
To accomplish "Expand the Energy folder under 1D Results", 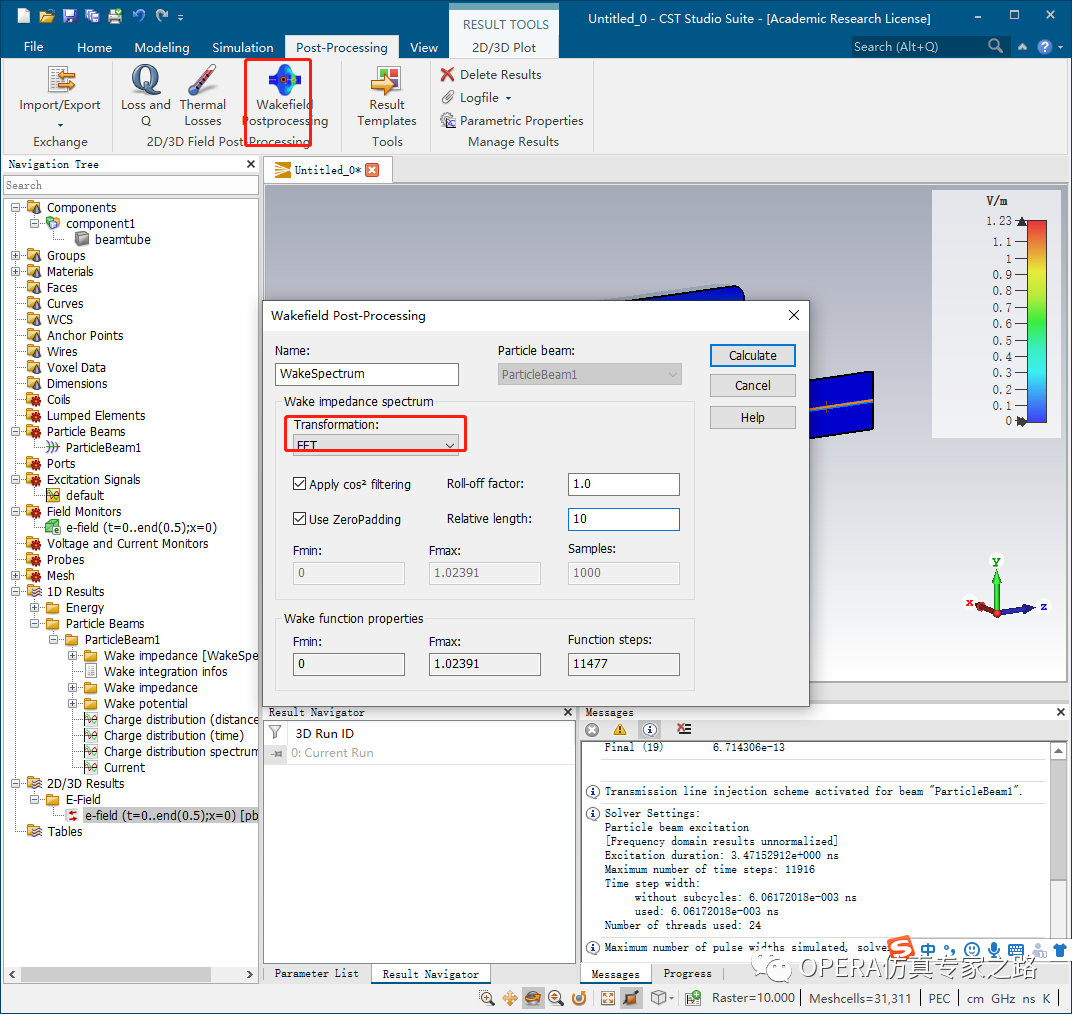I will click(34, 607).
